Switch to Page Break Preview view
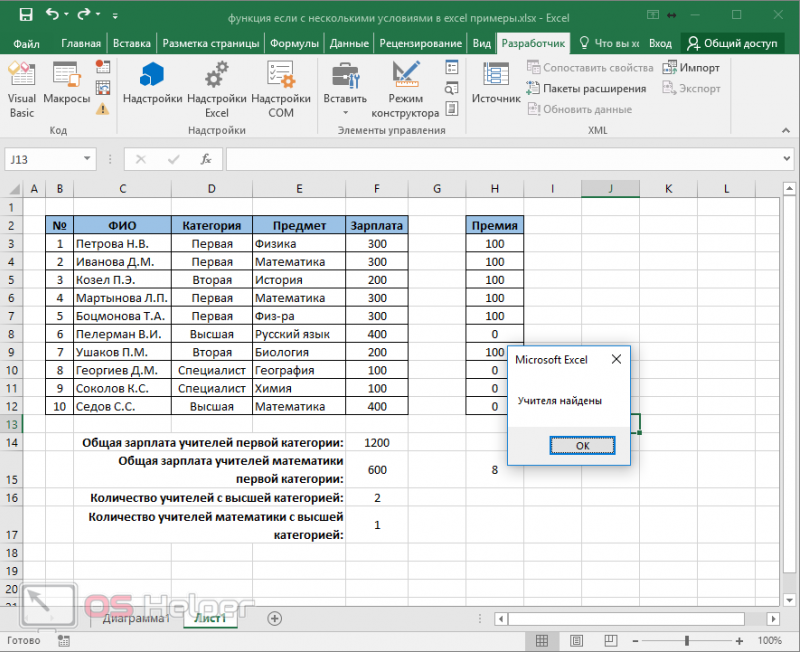This screenshot has width=800, height=652. pyautogui.click(x=610, y=640)
